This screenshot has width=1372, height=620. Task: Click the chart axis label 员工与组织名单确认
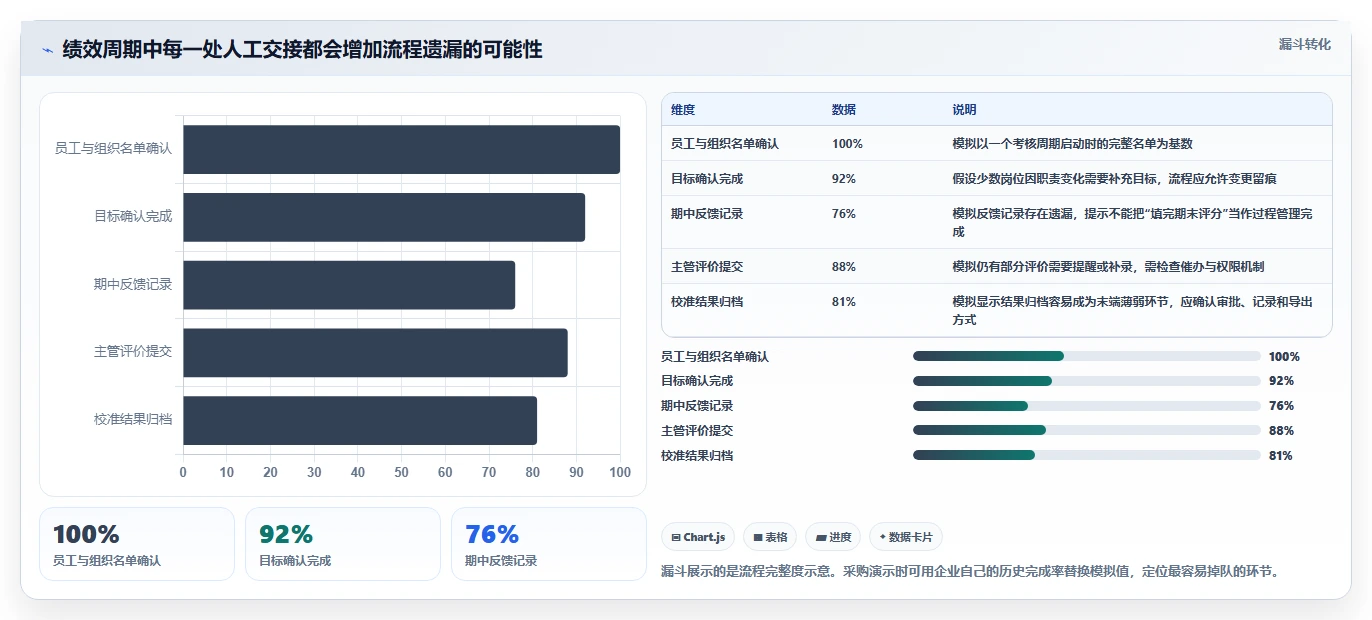click(114, 148)
